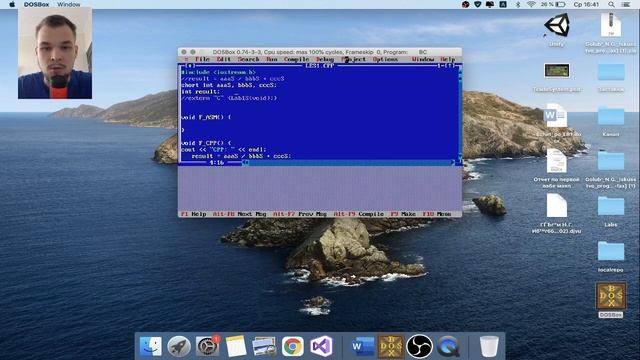Open the Compile menu
Screen dimensions: 640x360
pyautogui.click(x=296, y=59)
